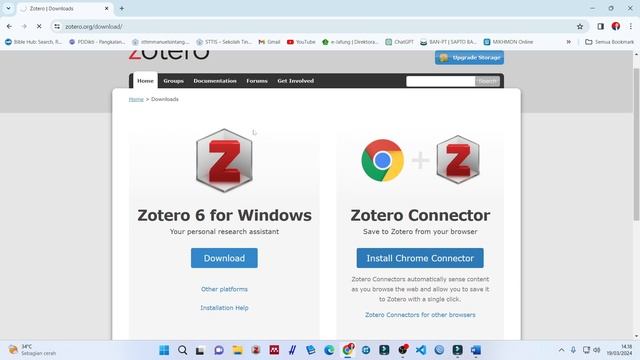Bookmark this page with the star icon
Image resolution: width=640 pixels, height=360 pixels.
point(580,27)
